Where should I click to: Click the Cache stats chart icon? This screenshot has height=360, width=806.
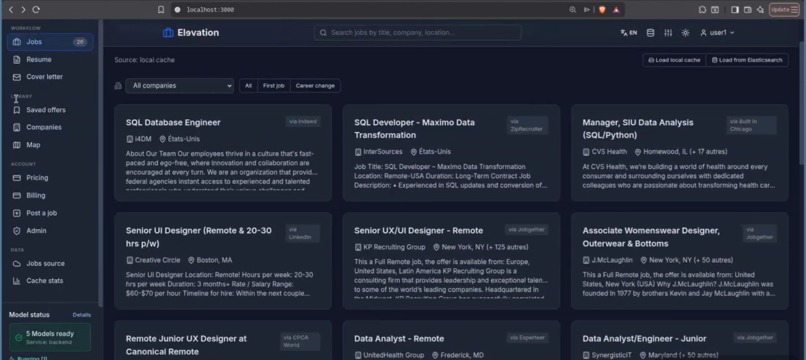pos(16,281)
